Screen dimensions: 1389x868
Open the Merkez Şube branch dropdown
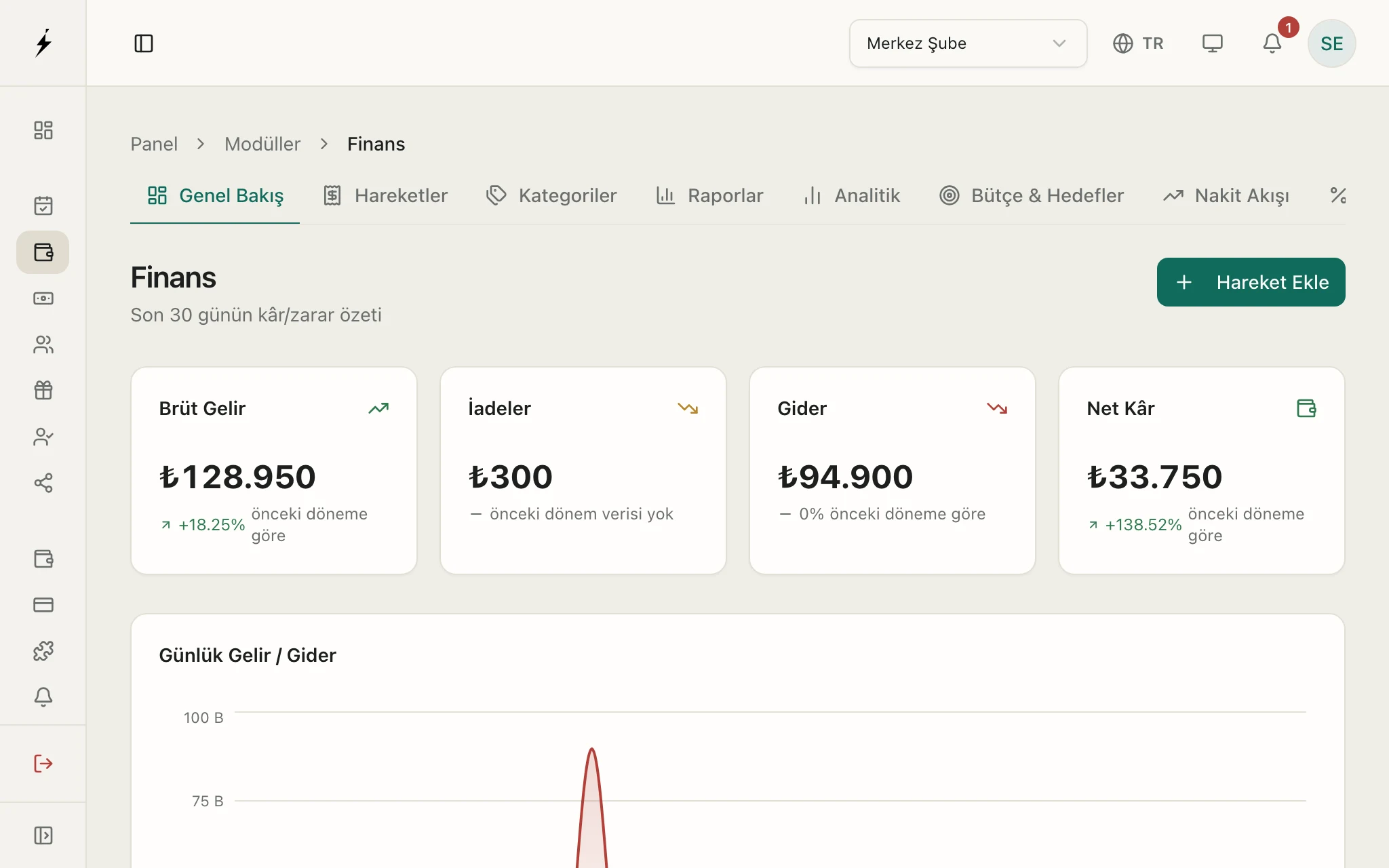click(968, 43)
